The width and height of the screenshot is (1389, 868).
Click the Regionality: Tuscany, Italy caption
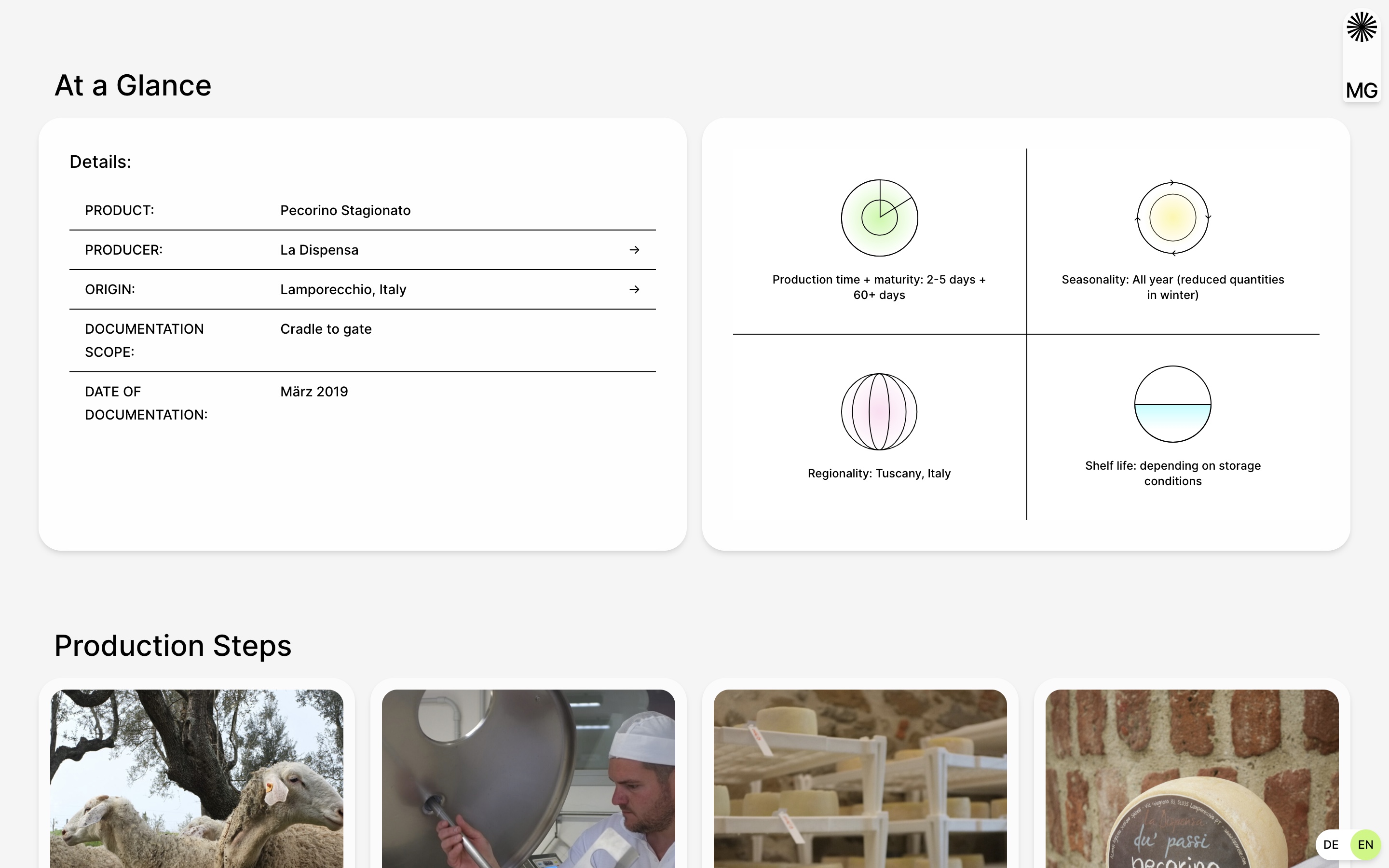coord(879,473)
